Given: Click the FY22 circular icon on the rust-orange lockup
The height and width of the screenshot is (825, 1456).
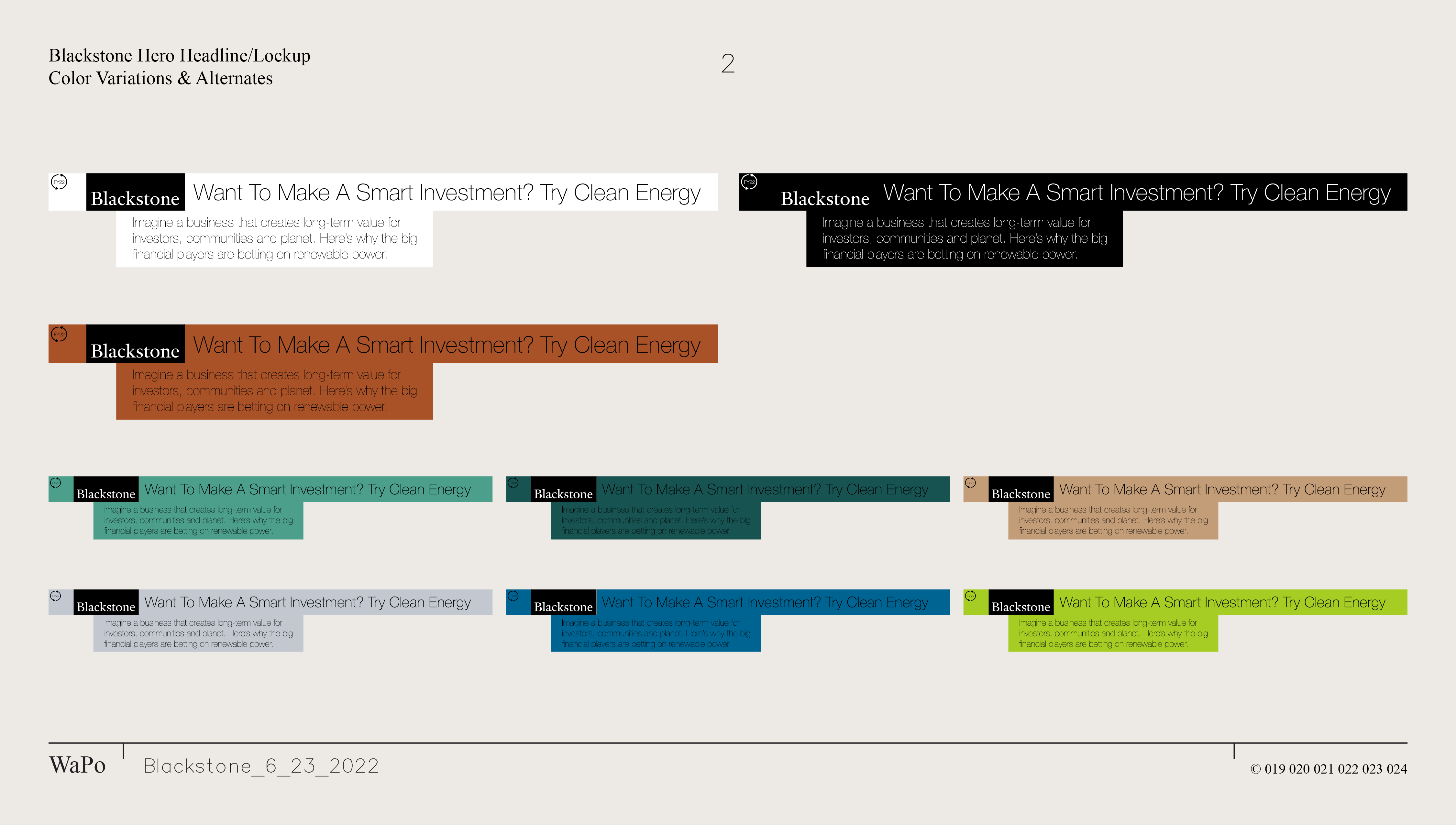Looking at the screenshot, I should [59, 334].
